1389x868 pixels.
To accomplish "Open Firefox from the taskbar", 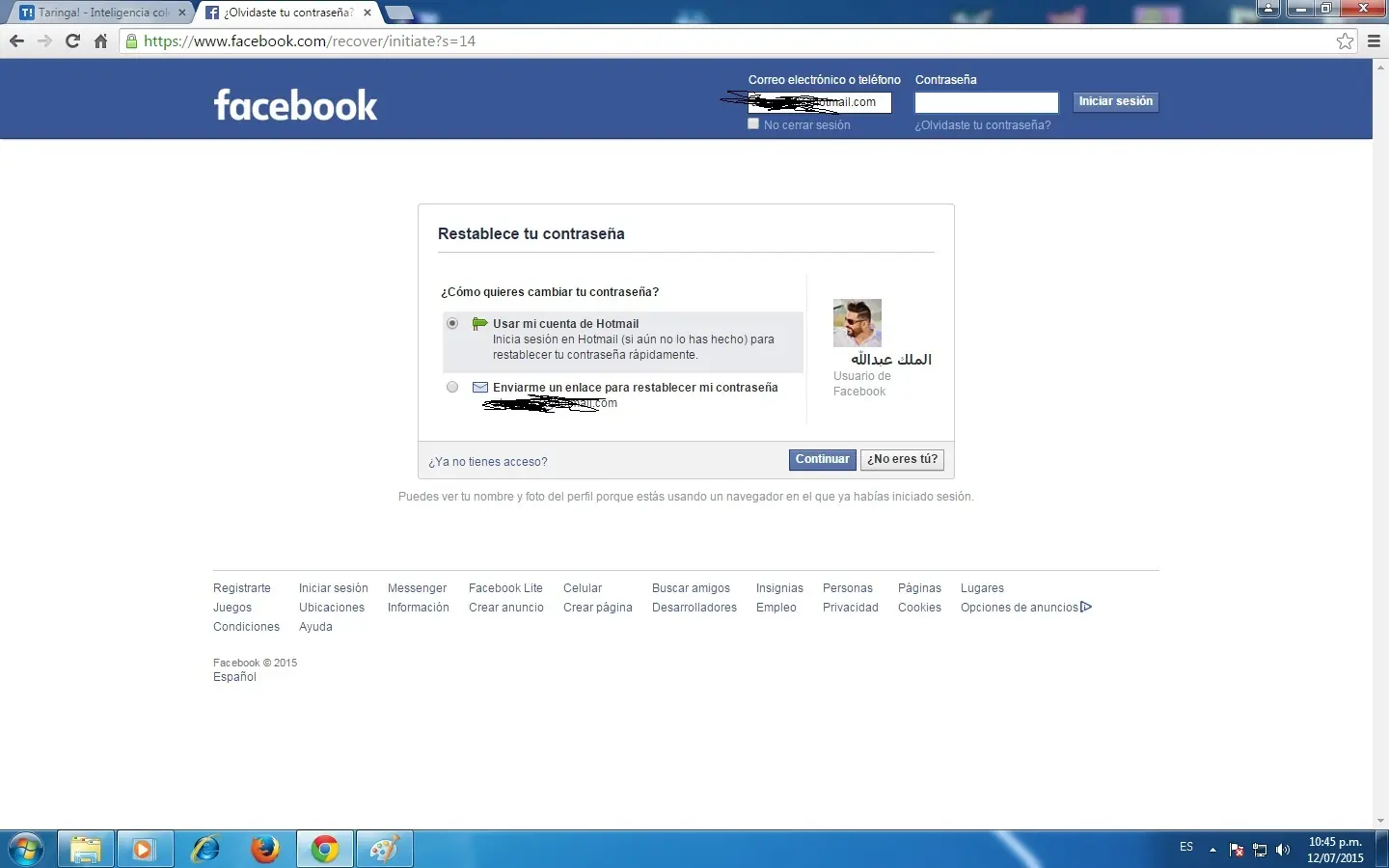I will [265, 850].
